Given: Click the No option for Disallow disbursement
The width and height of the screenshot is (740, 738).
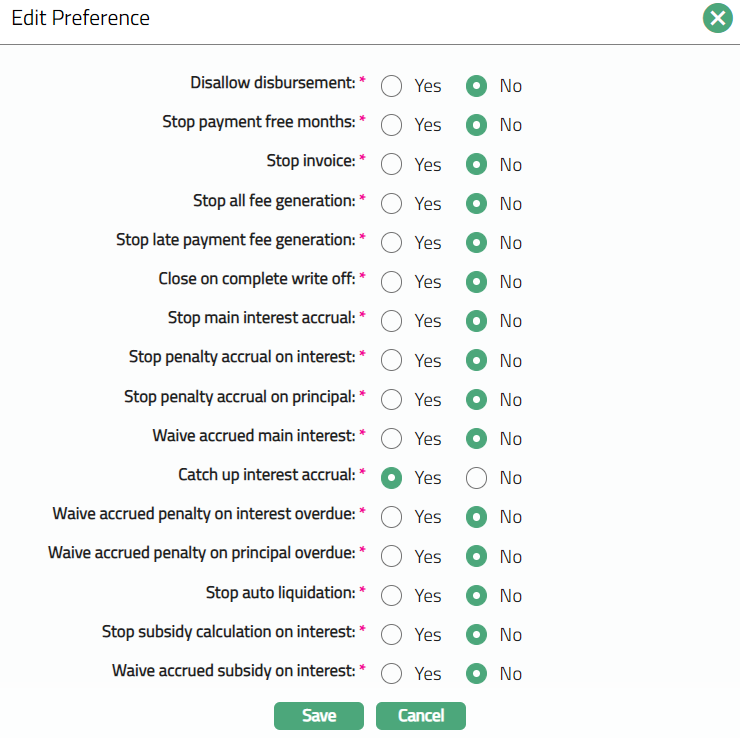Looking at the screenshot, I should [477, 86].
